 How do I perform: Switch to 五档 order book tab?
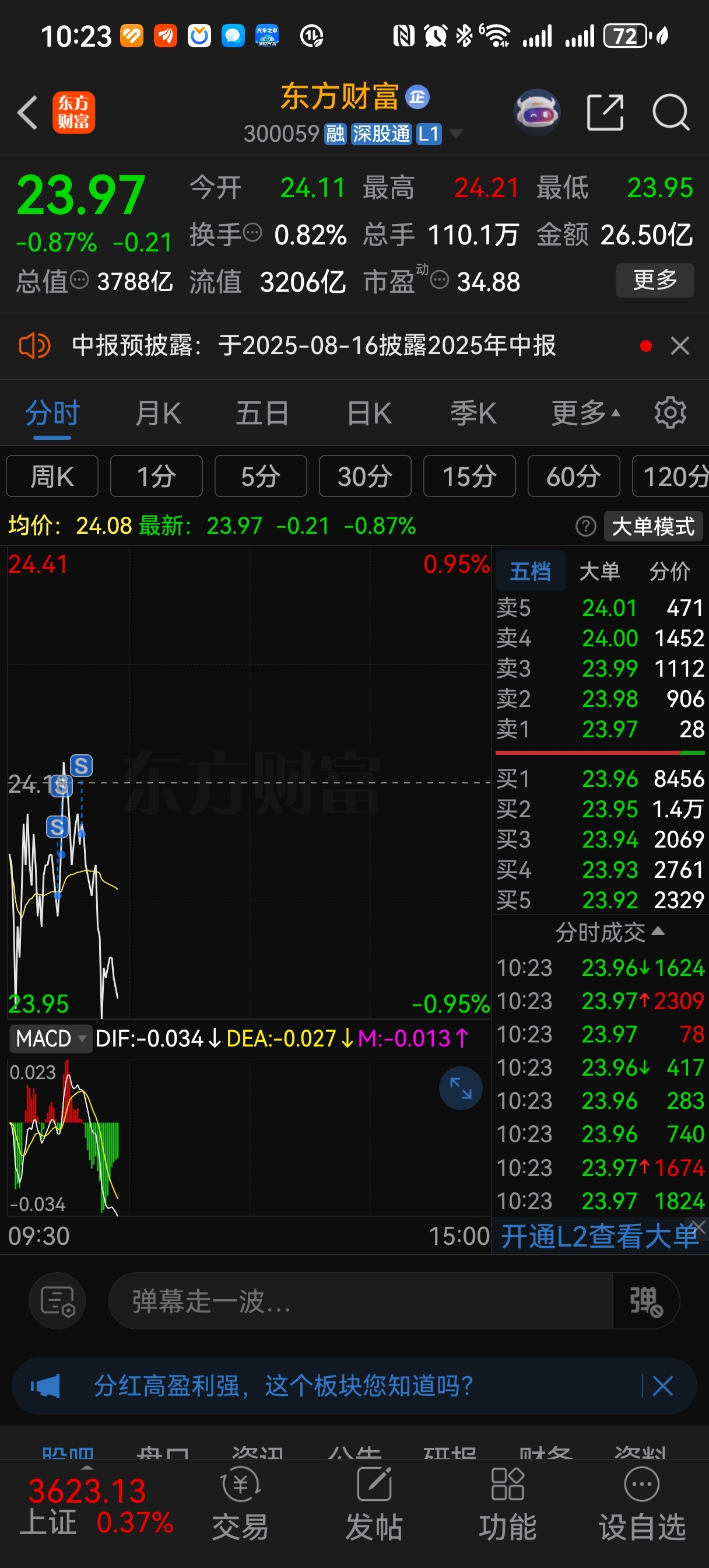(530, 571)
